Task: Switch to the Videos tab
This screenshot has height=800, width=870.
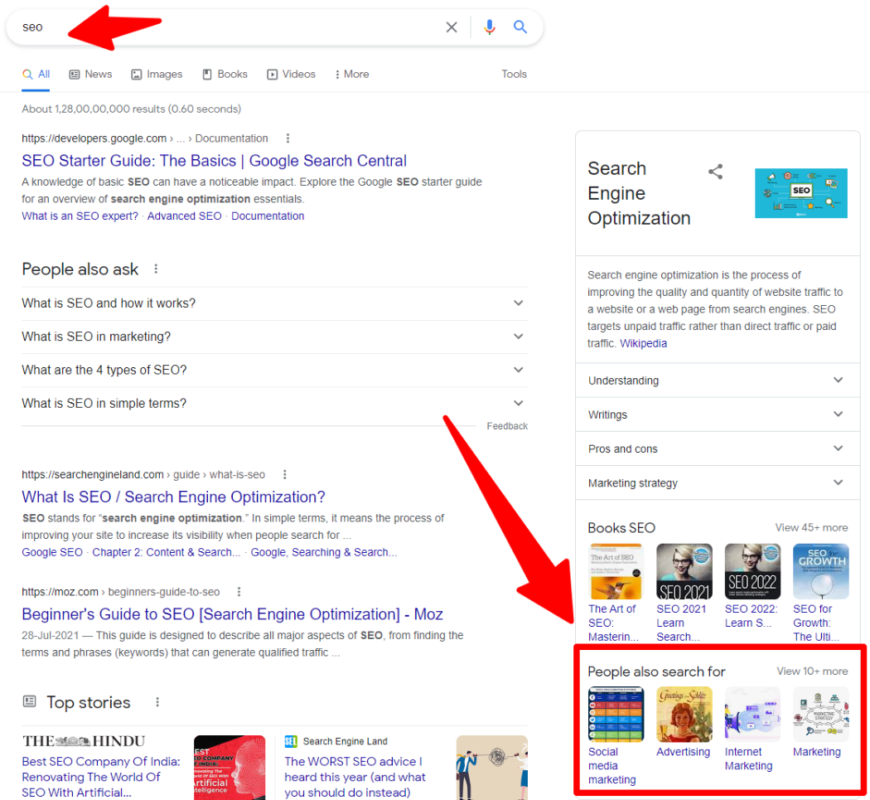Action: 291,74
